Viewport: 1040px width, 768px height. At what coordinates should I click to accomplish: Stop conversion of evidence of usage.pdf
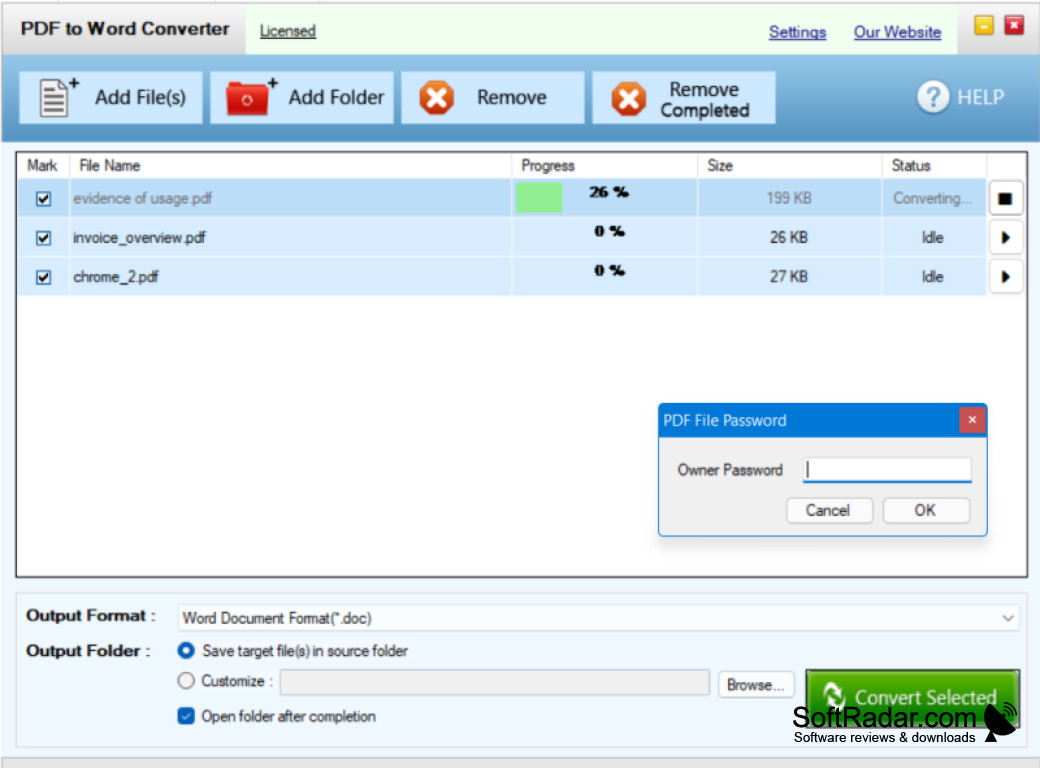pyautogui.click(x=1005, y=197)
